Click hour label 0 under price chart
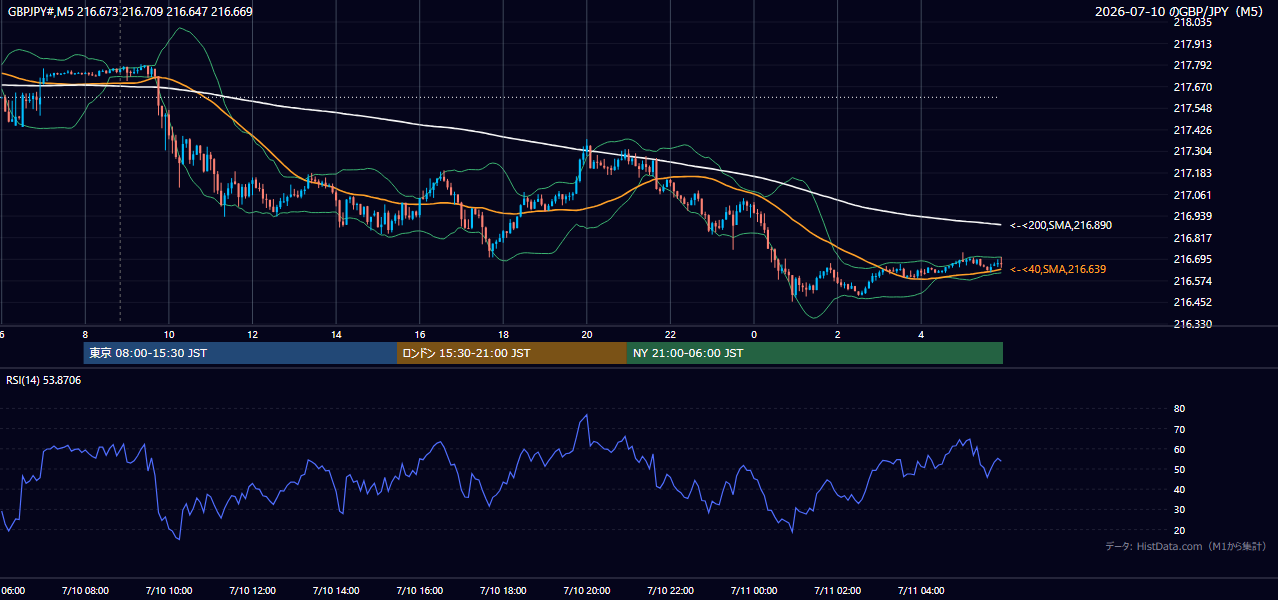This screenshot has width=1278, height=600. coord(754,334)
